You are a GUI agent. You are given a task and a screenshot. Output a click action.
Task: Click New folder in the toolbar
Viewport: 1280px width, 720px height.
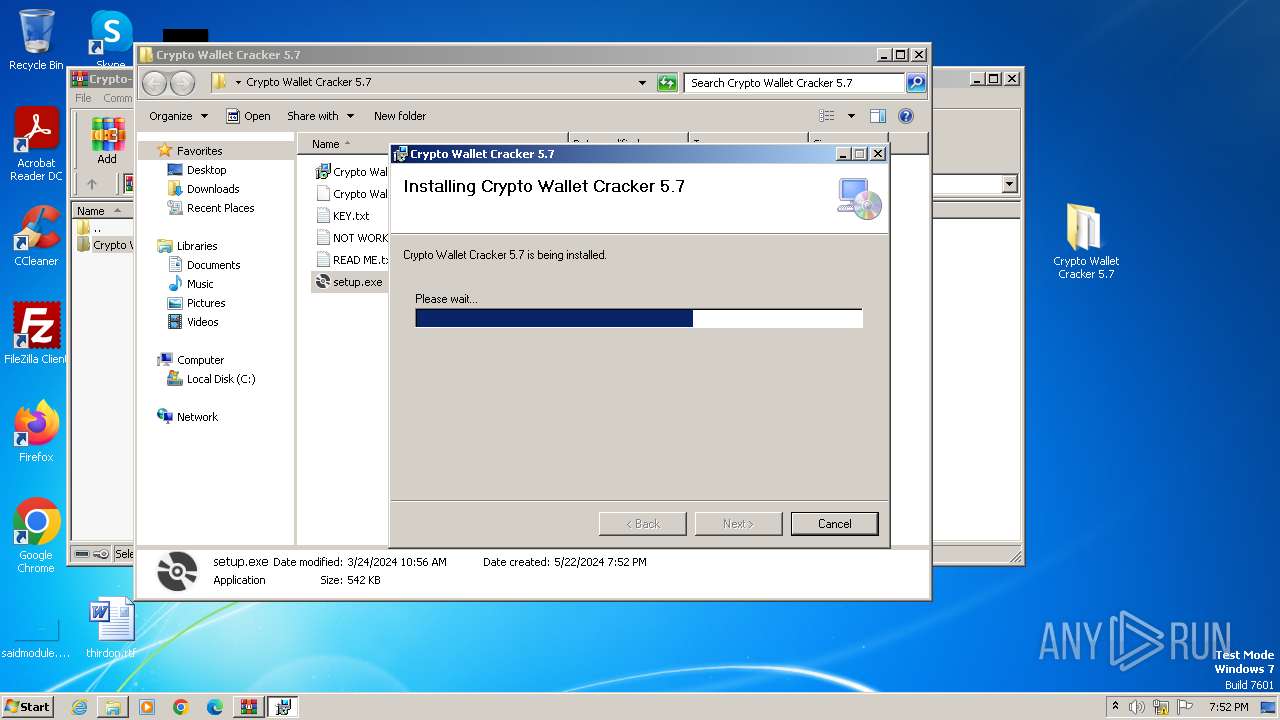(x=400, y=116)
